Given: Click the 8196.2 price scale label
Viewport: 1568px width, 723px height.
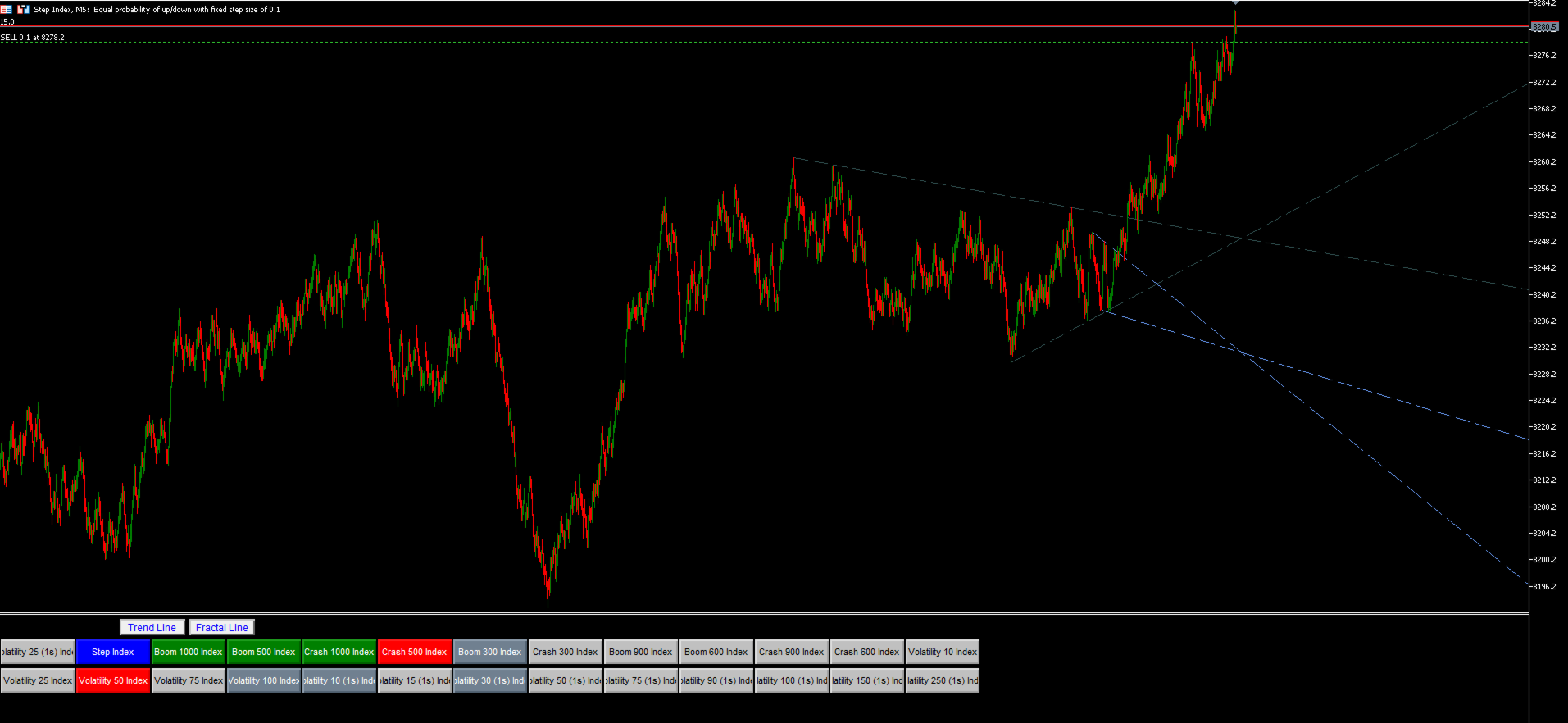Looking at the screenshot, I should pos(1544,587).
